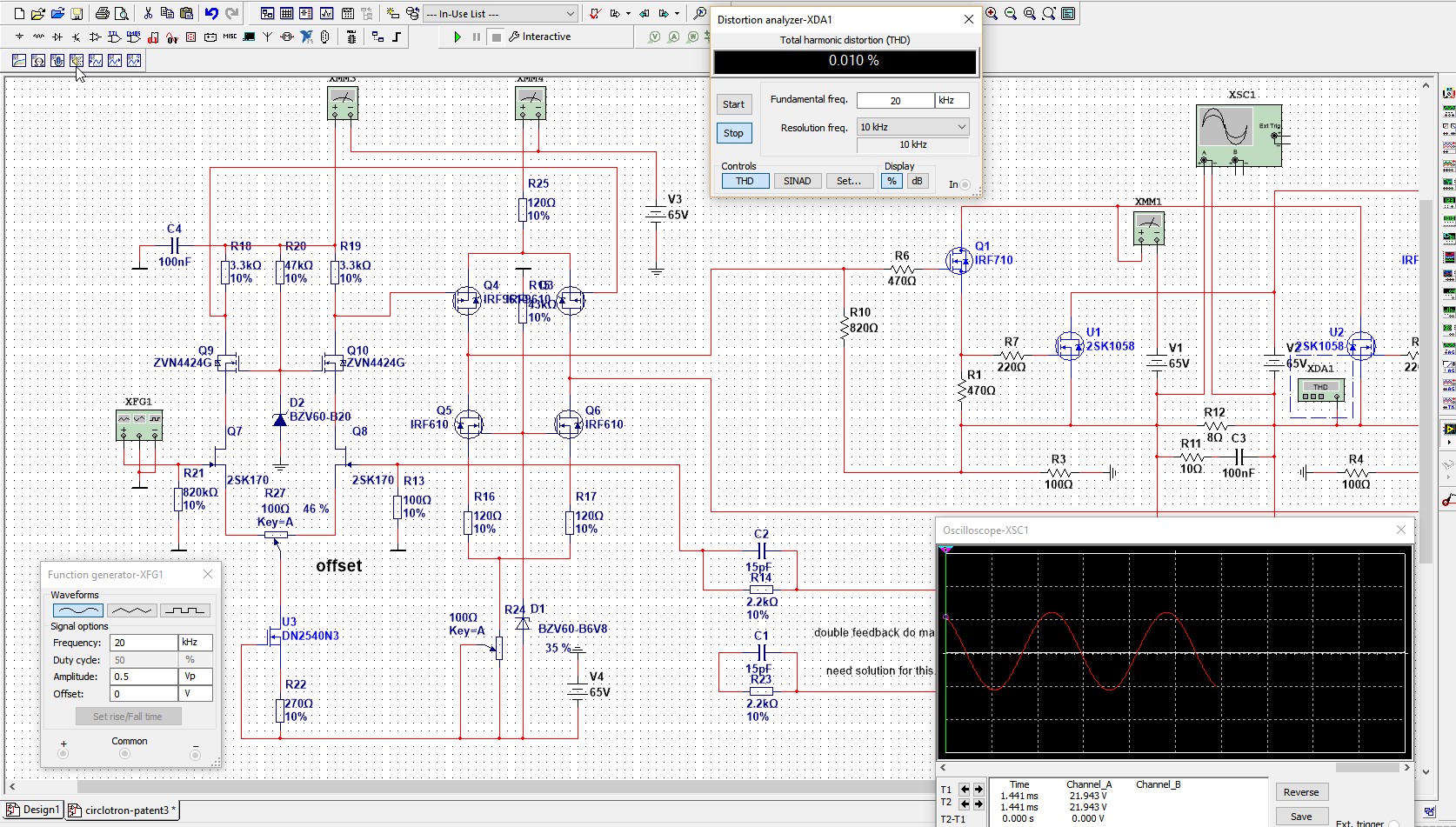
Task: Click the oscilloscope horizontal scrollbar thumb
Action: point(1369,768)
